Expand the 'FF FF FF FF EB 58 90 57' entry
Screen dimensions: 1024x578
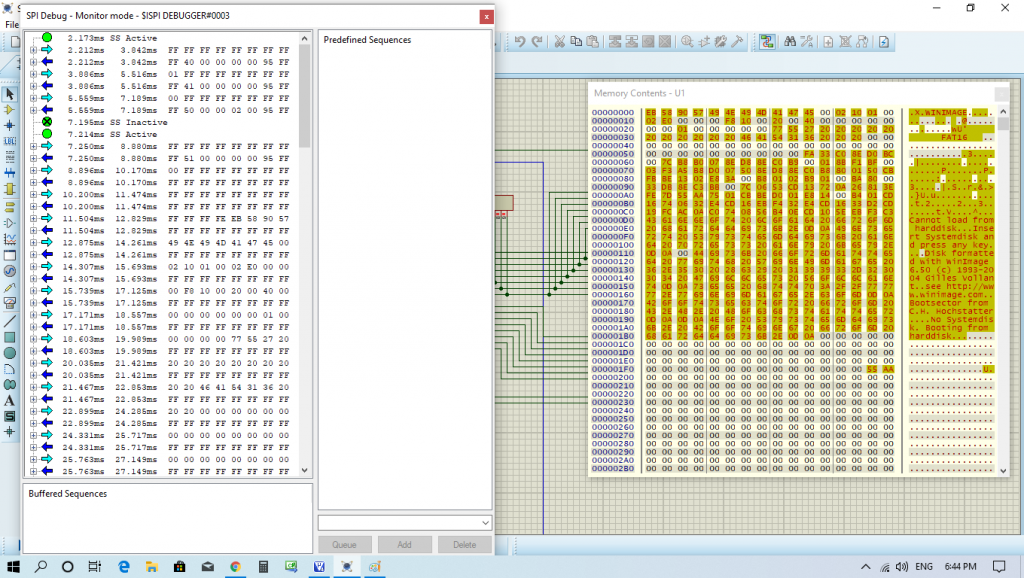click(33, 217)
